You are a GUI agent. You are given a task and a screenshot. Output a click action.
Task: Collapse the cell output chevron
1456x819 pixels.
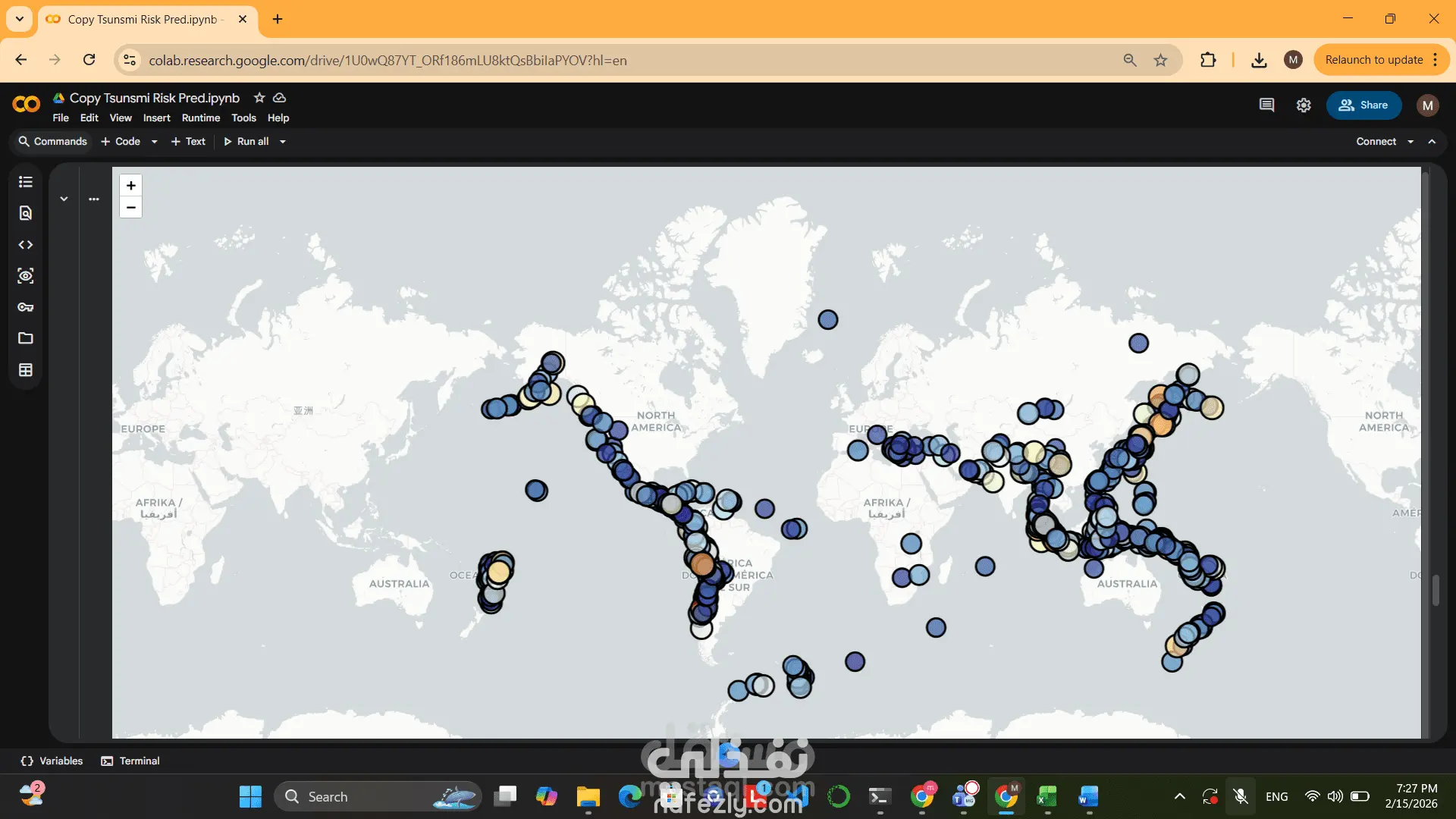point(64,199)
